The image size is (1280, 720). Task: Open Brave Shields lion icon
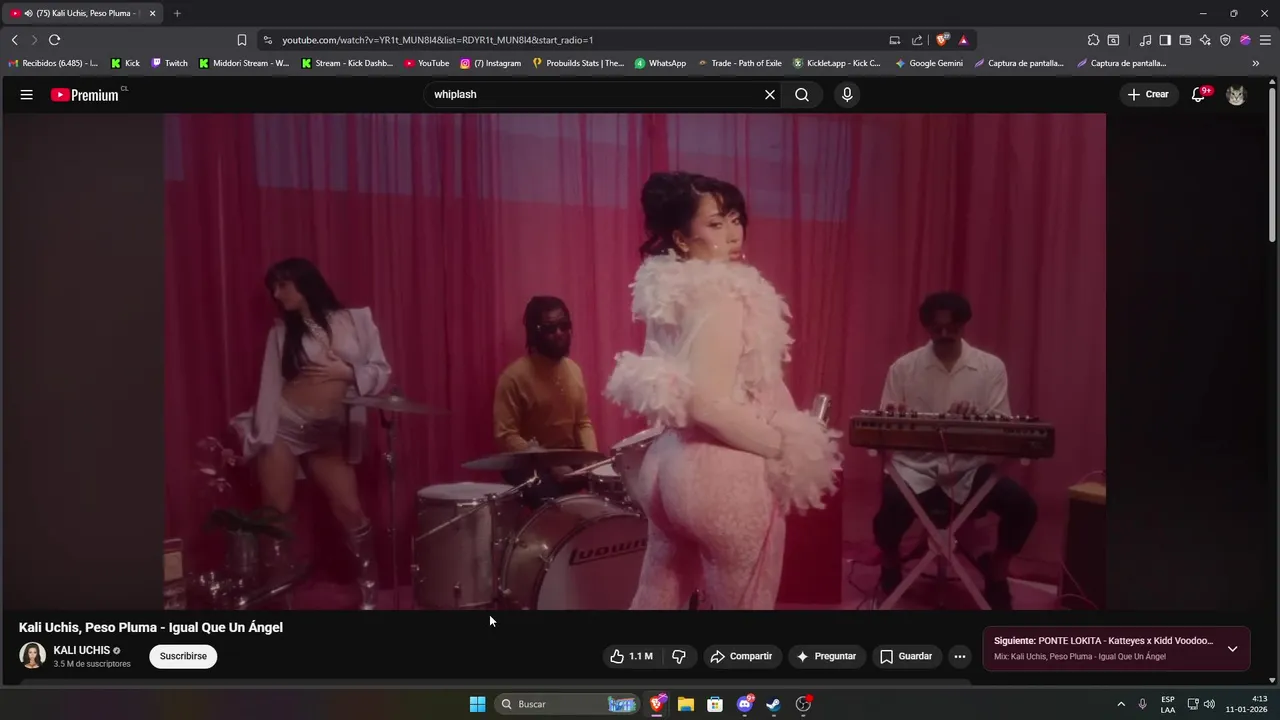click(x=942, y=40)
